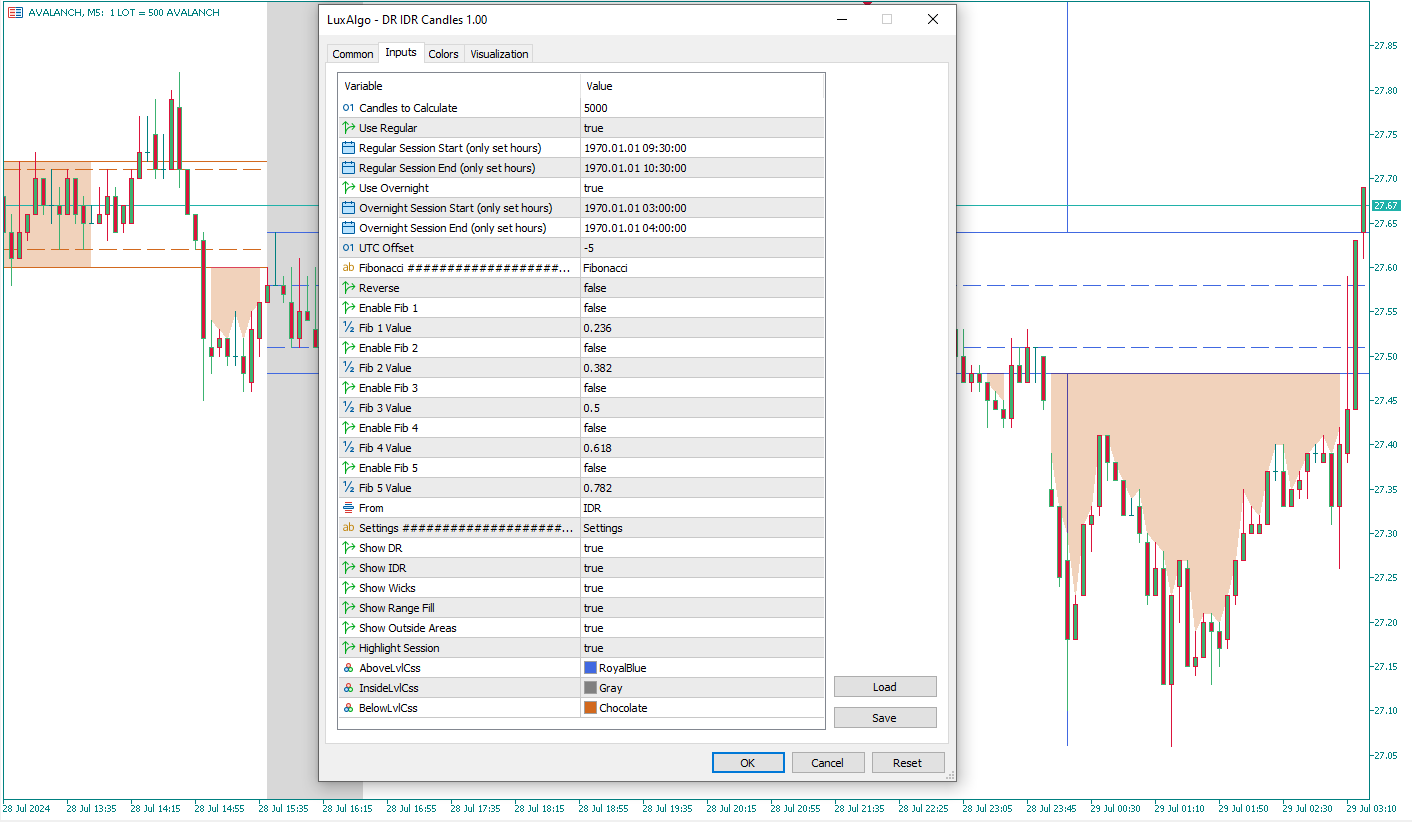Click the color icon beside AboveLvlCss
This screenshot has width=1412, height=822.
(348, 668)
